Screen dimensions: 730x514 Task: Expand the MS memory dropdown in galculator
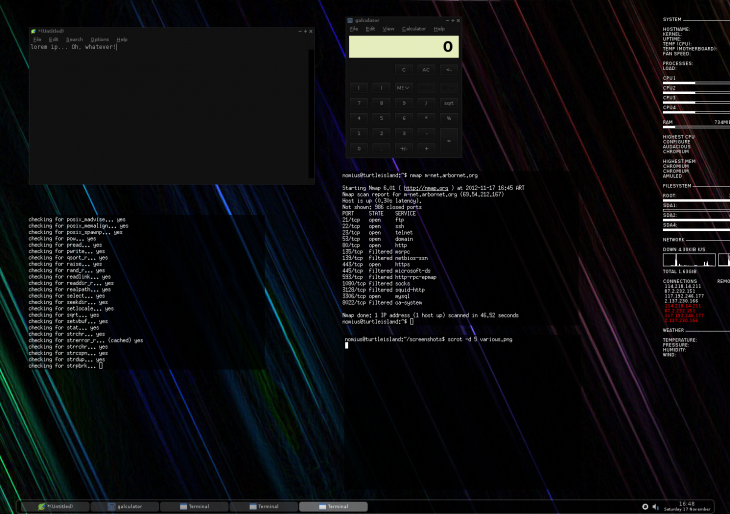[404, 87]
